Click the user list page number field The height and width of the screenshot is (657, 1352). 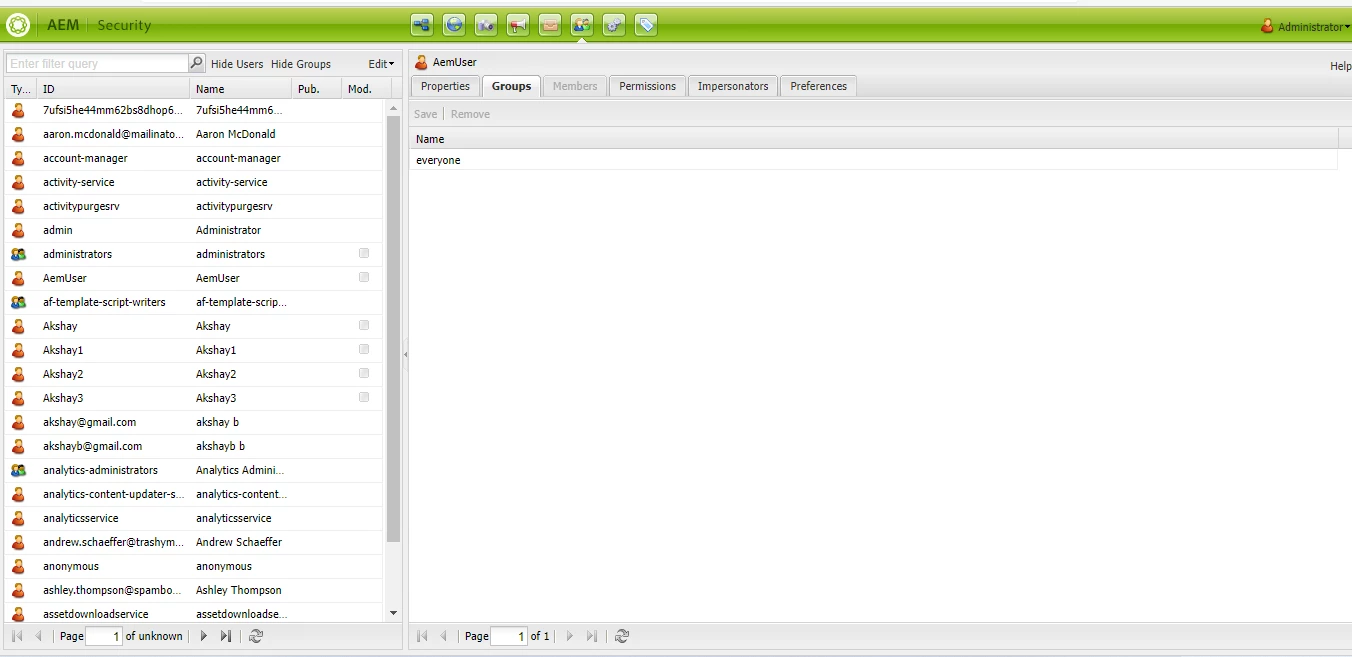[x=104, y=636]
